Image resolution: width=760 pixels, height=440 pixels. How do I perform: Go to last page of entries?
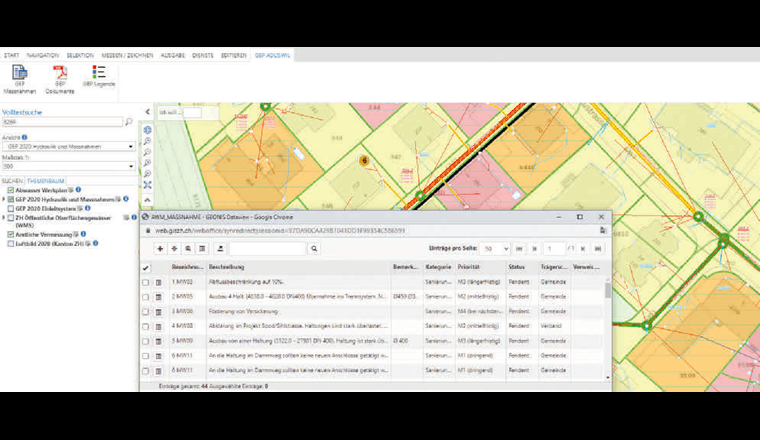tap(598, 249)
